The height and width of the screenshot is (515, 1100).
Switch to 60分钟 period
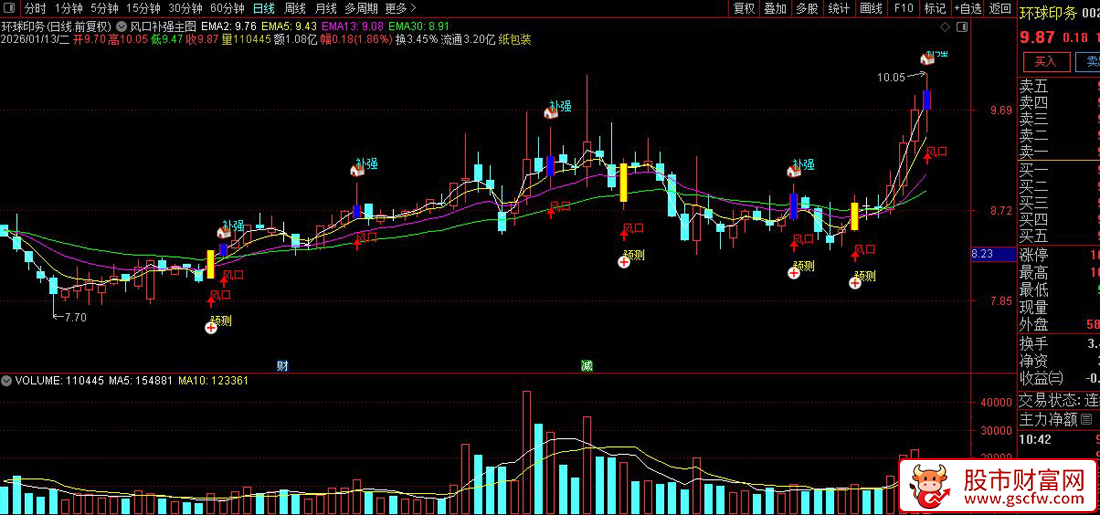pyautogui.click(x=228, y=8)
